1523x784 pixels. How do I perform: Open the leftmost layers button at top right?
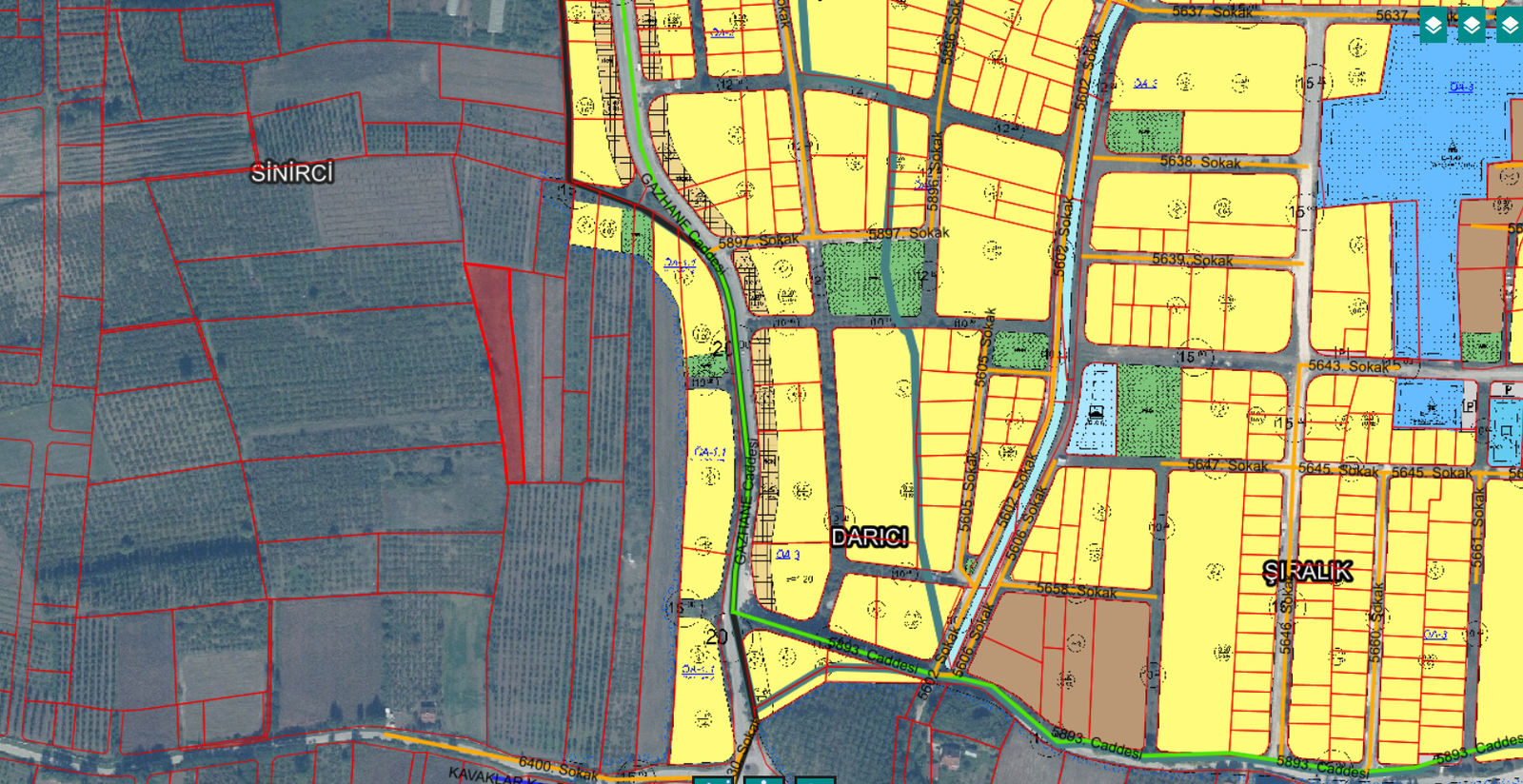point(1433,26)
